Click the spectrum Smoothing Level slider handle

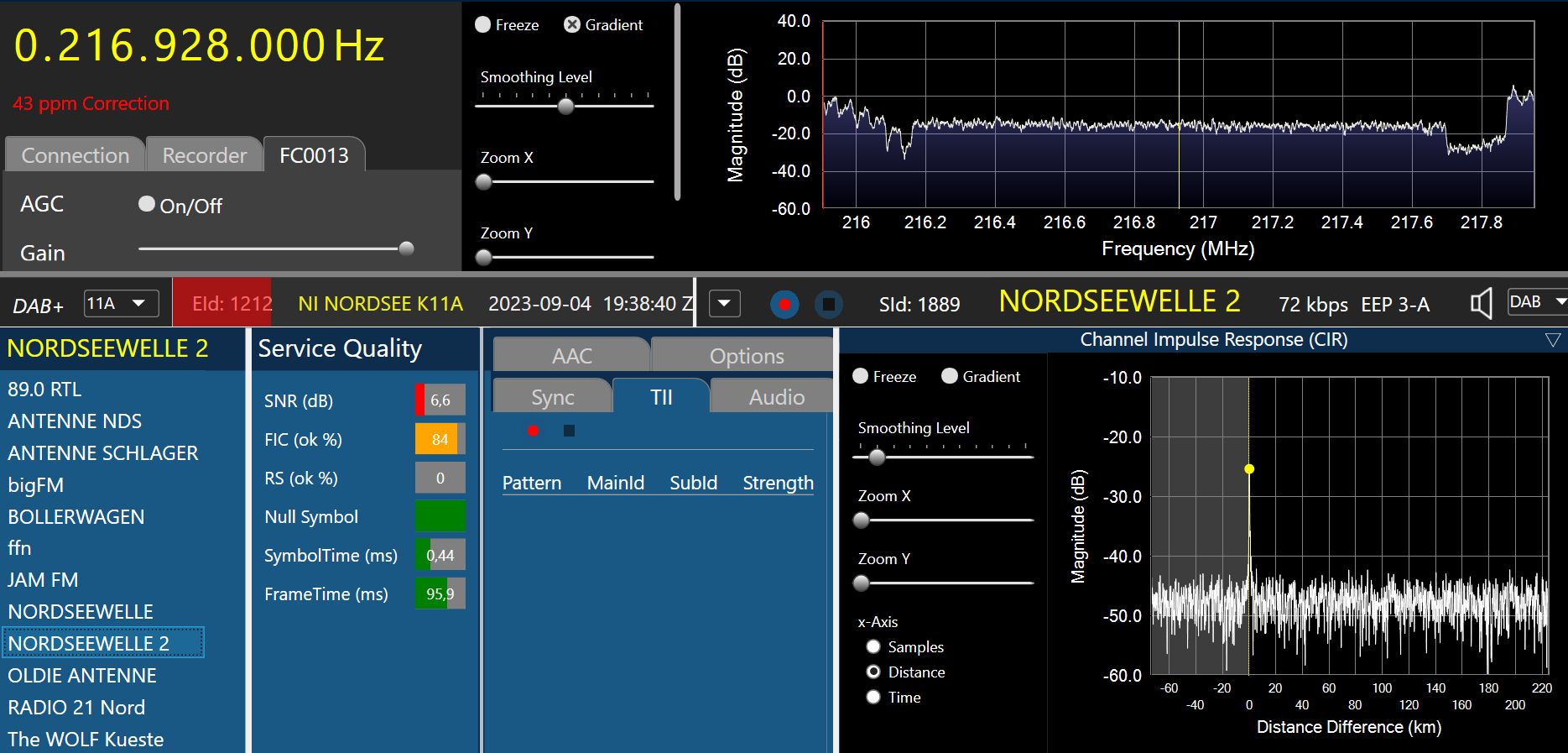coord(566,106)
